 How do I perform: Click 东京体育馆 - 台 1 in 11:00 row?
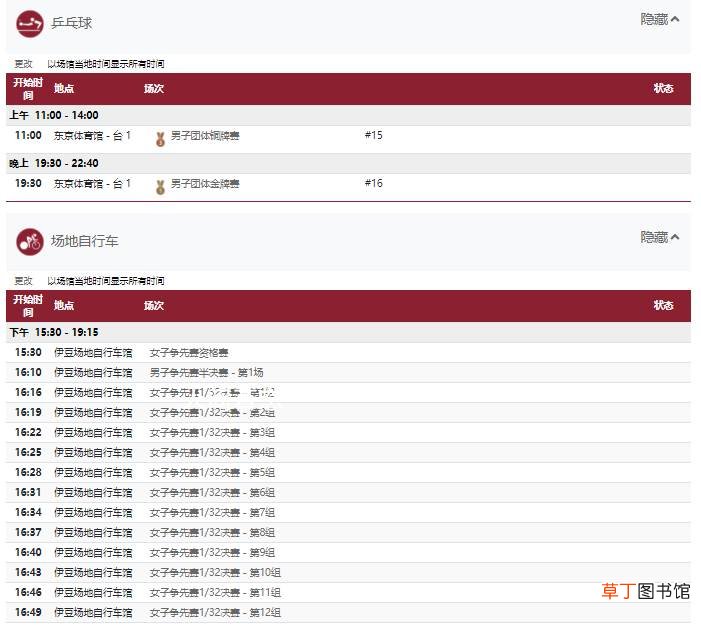[x=92, y=135]
